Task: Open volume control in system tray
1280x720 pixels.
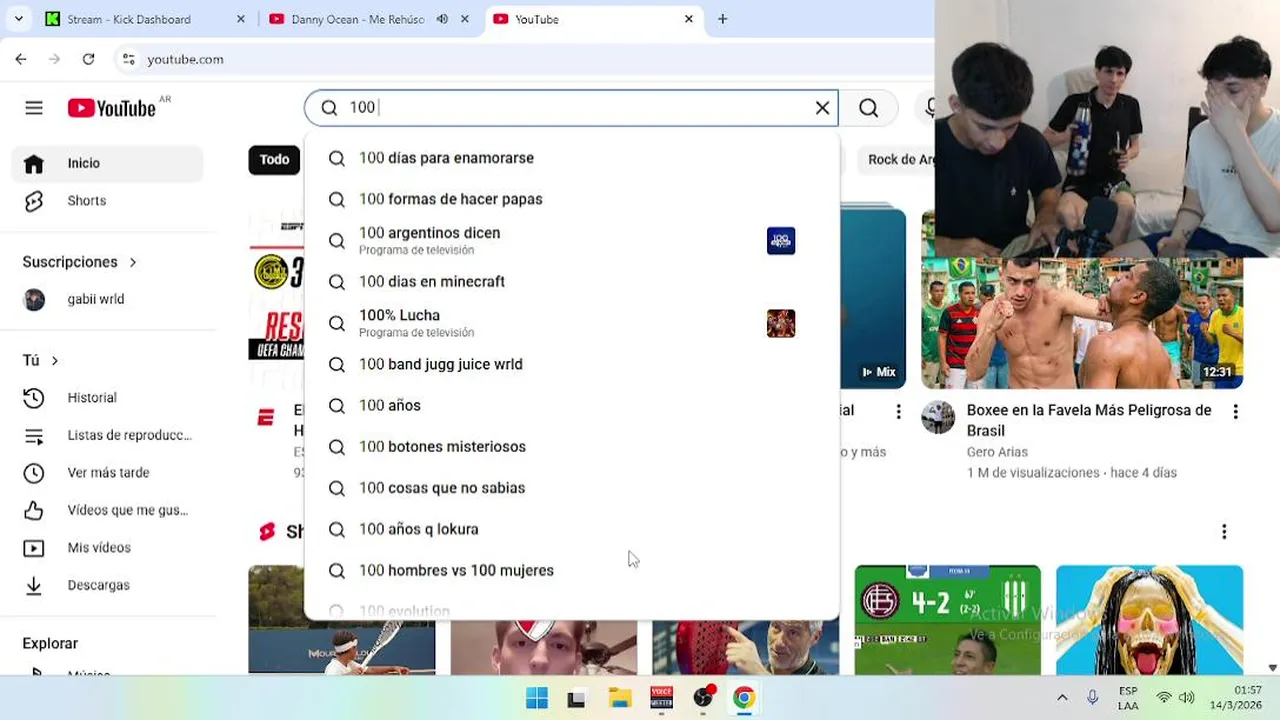Action: (x=1187, y=698)
